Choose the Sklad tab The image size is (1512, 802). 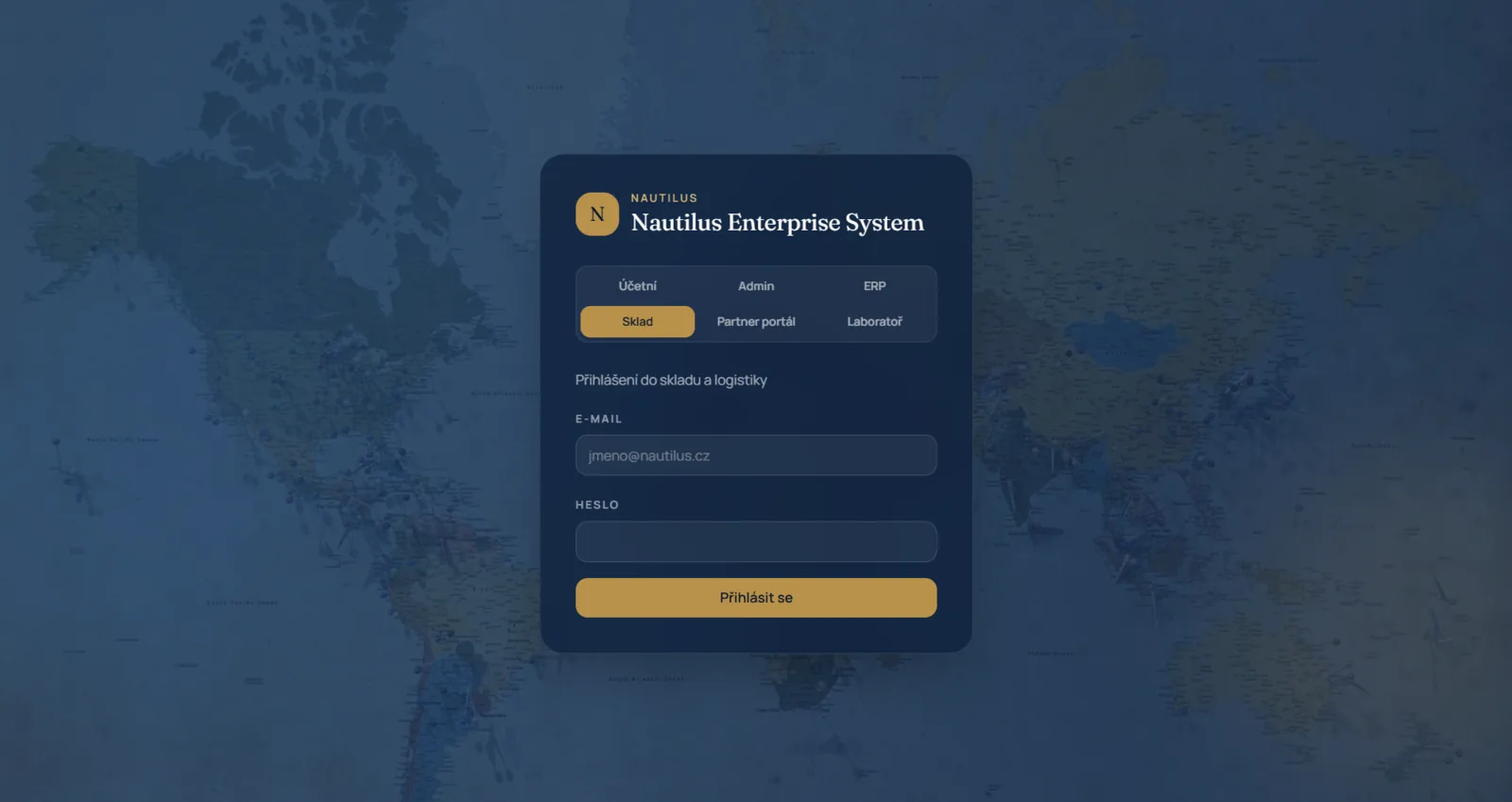pyautogui.click(x=638, y=321)
